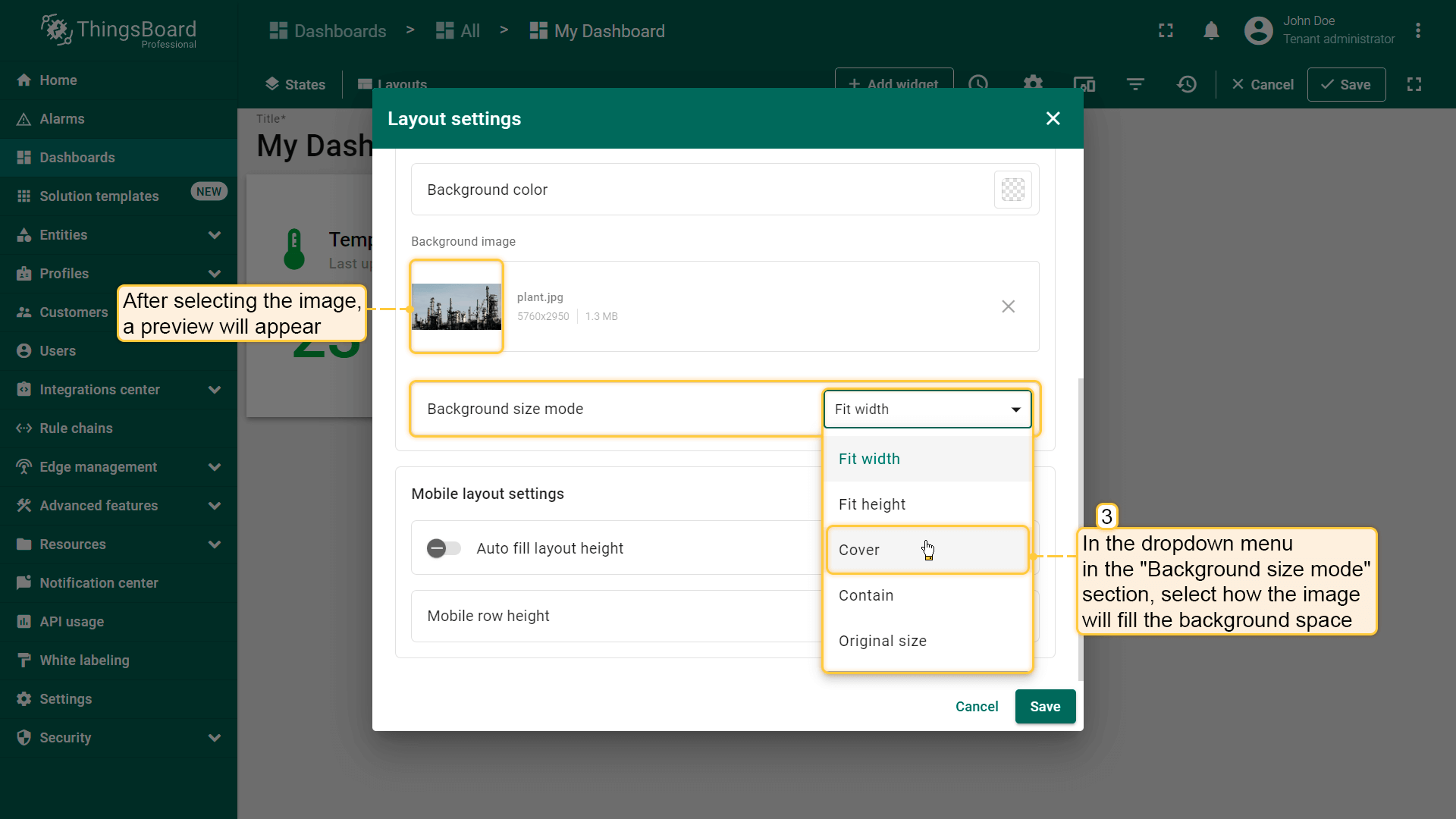The image size is (1456, 819).
Task: Remove the plant.jpg background image
Action: click(1008, 306)
